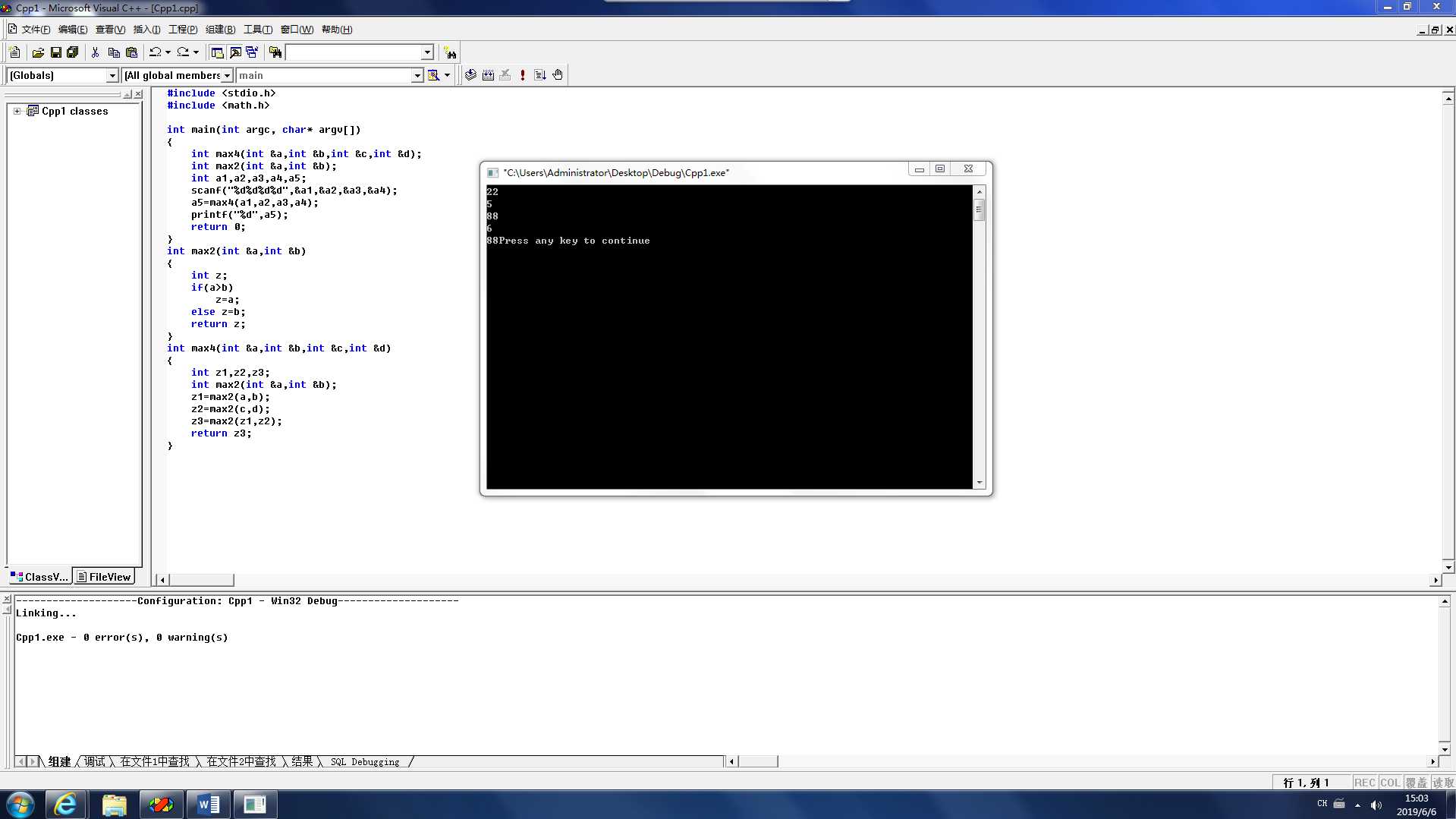Image resolution: width=1456 pixels, height=819 pixels.
Task: Click the hand Insert Breakpoint icon
Action: pos(558,75)
